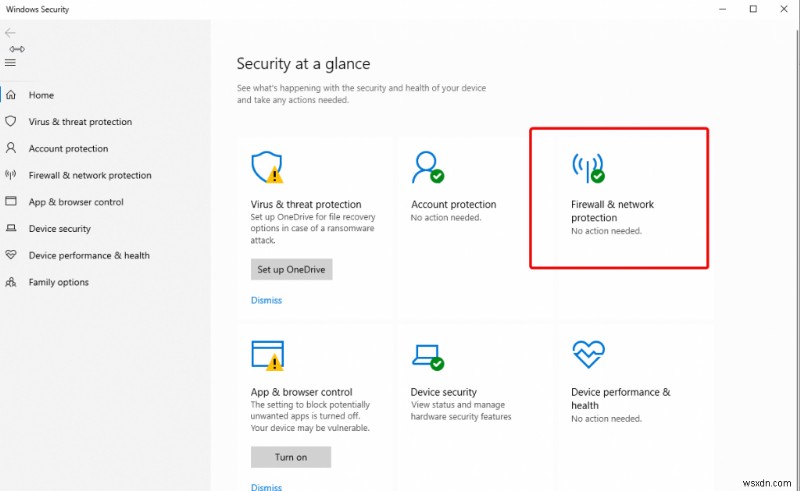Click the Firewall antenna icon in sidebar
This screenshot has width=800, height=491.
pyautogui.click(x=12, y=175)
